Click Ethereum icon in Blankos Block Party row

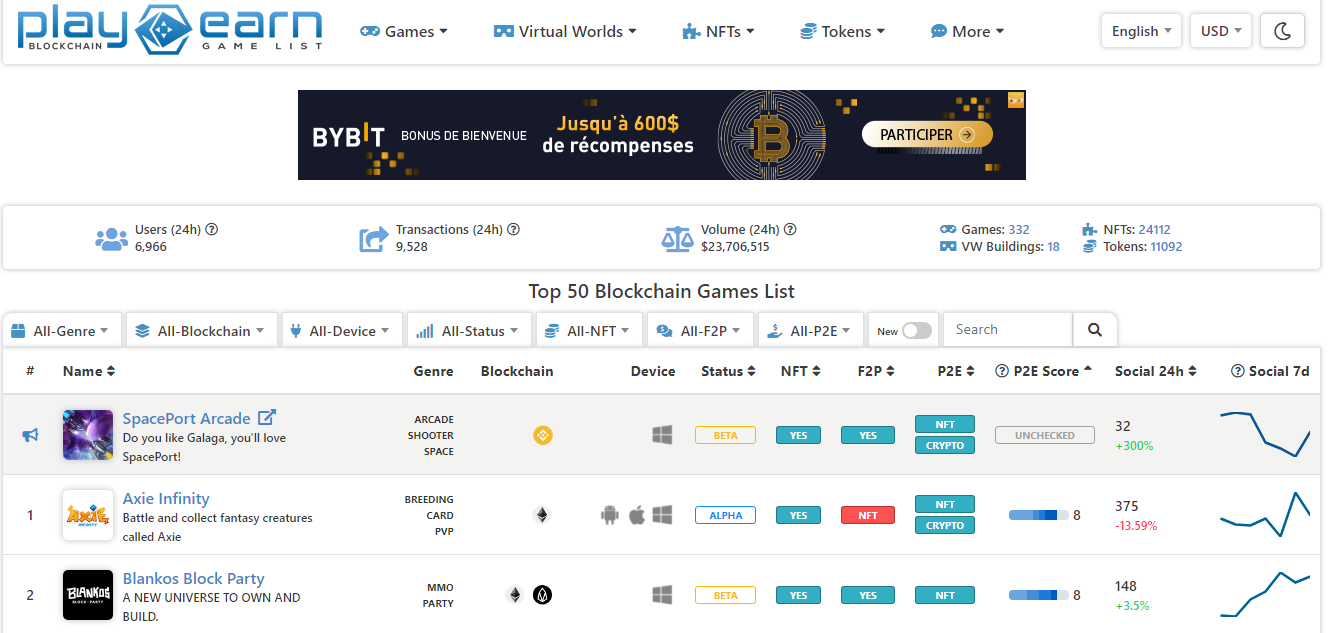coord(515,595)
